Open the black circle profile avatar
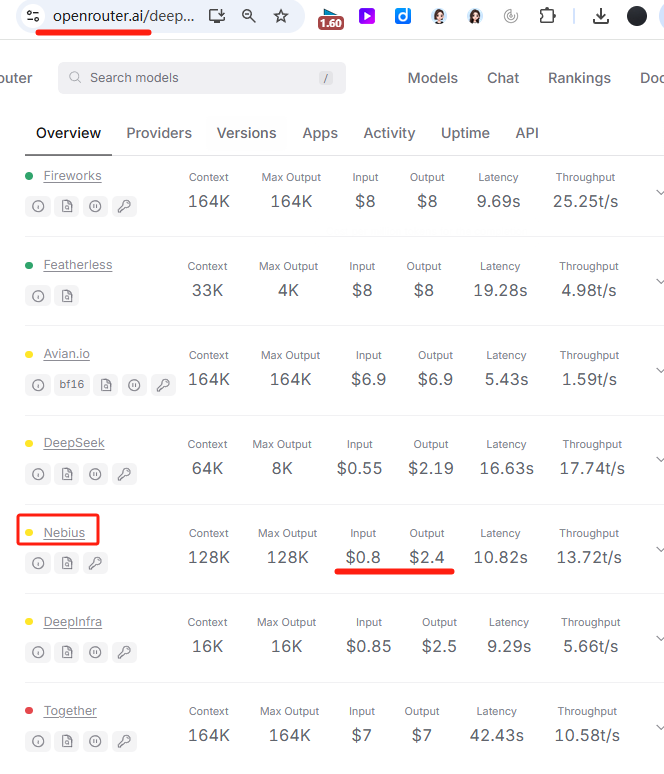 (x=637, y=16)
